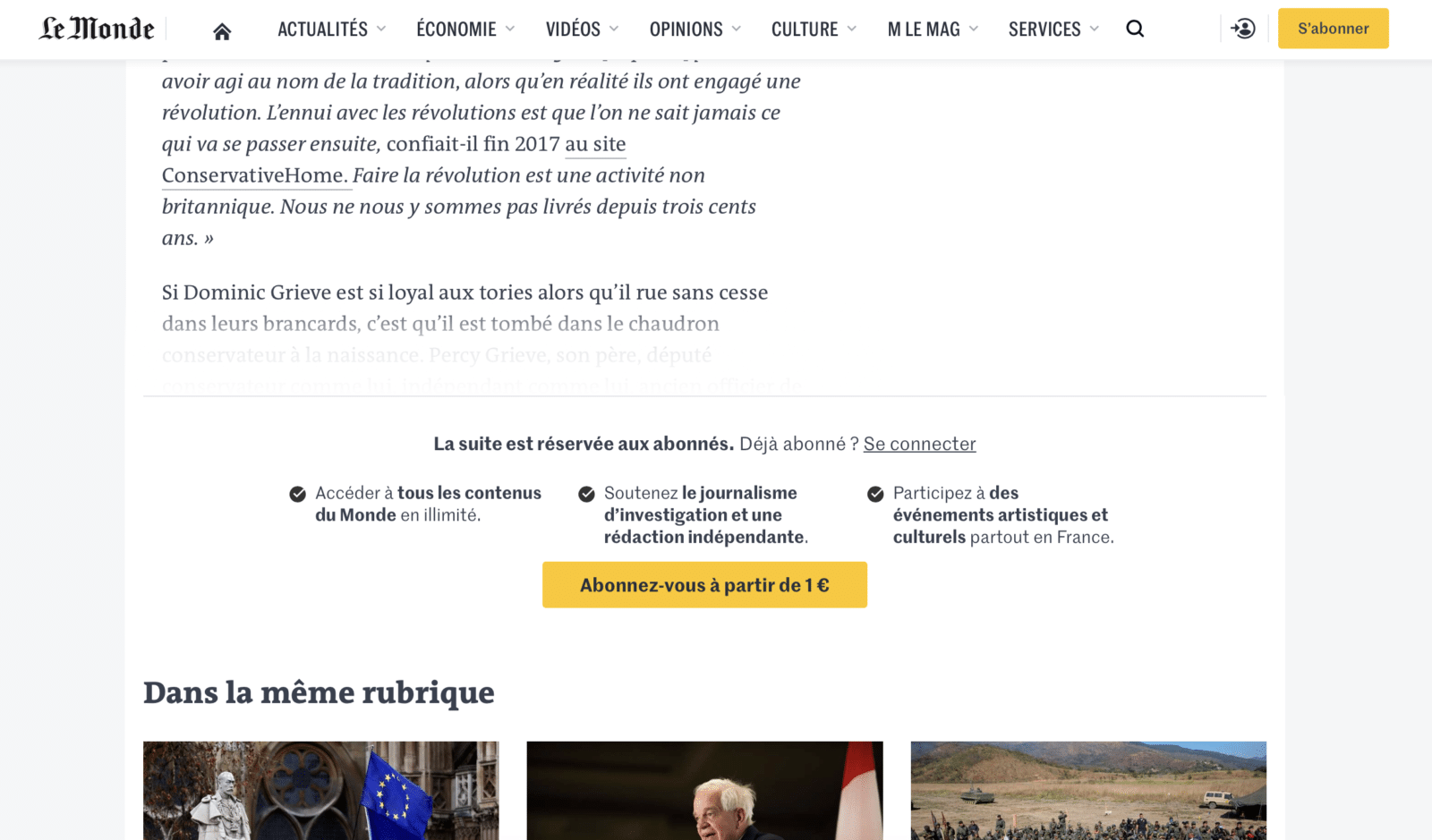Click 'Abonnez-vous à partir de 1 €' button
The width and height of the screenshot is (1432, 840).
[x=704, y=585]
